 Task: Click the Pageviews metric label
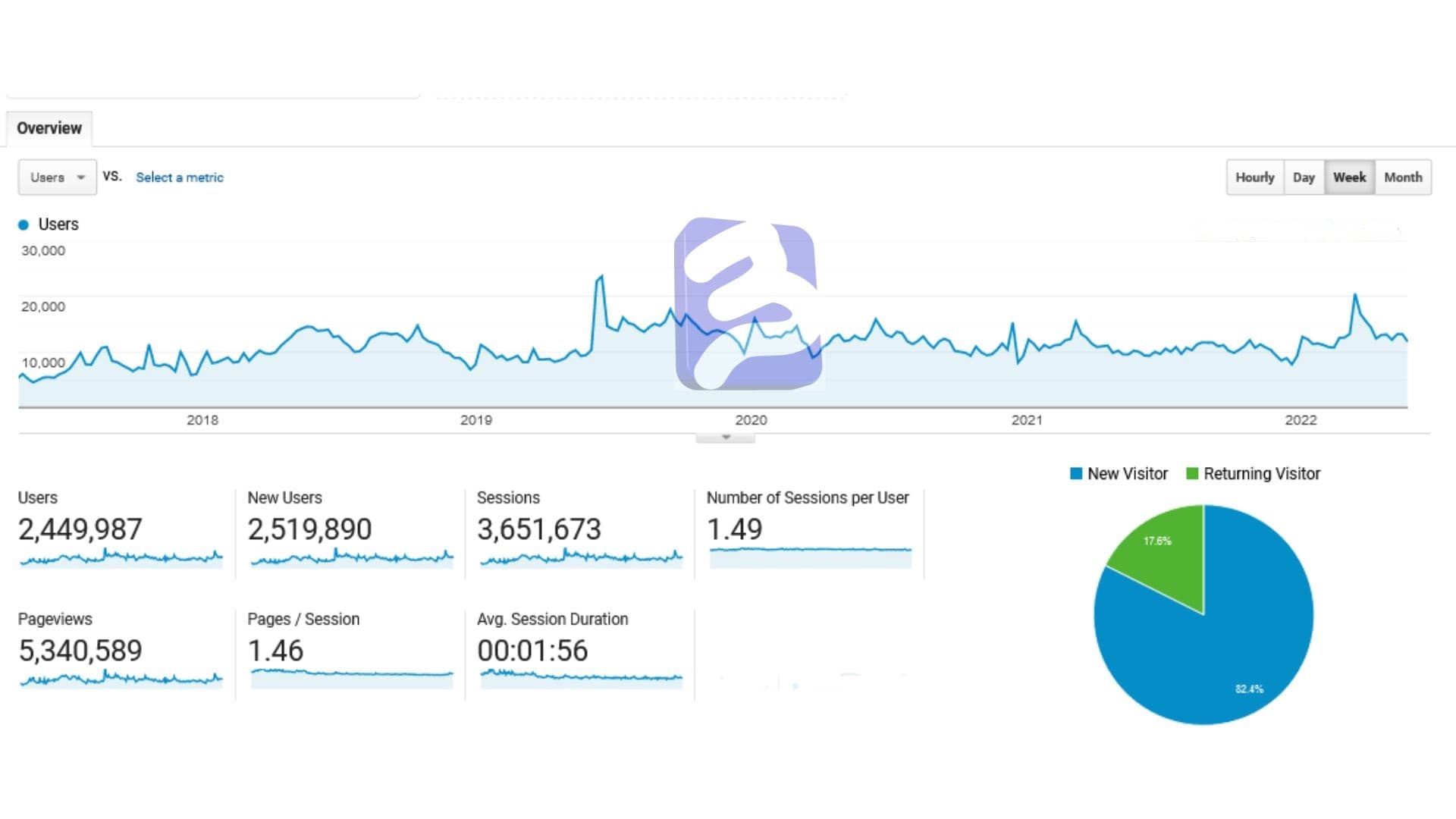coord(55,620)
